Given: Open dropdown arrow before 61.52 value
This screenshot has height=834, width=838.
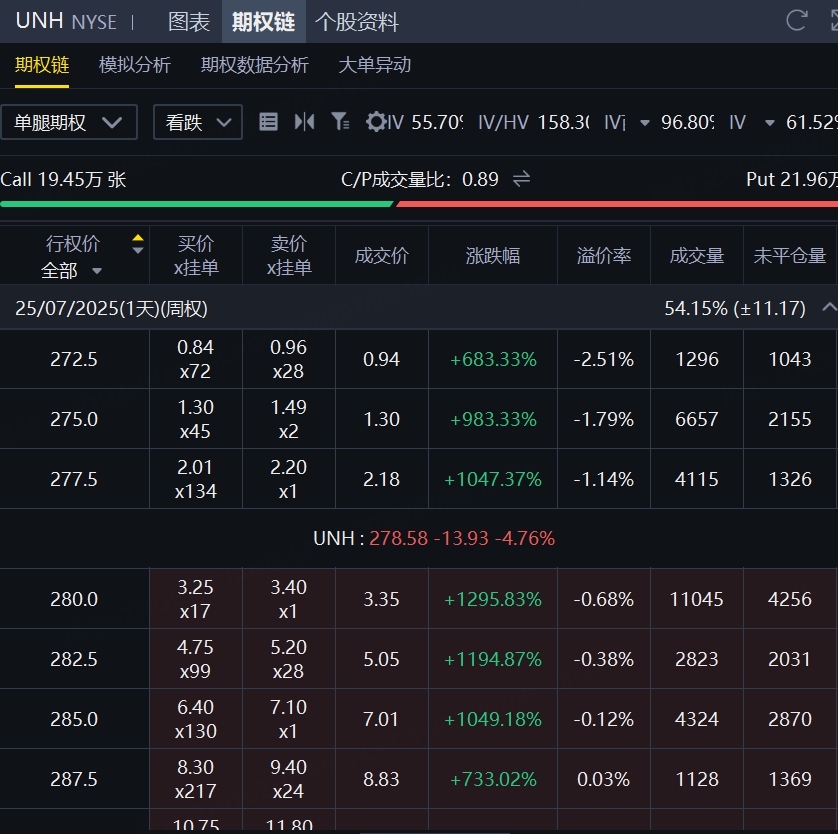Looking at the screenshot, I should [770, 123].
